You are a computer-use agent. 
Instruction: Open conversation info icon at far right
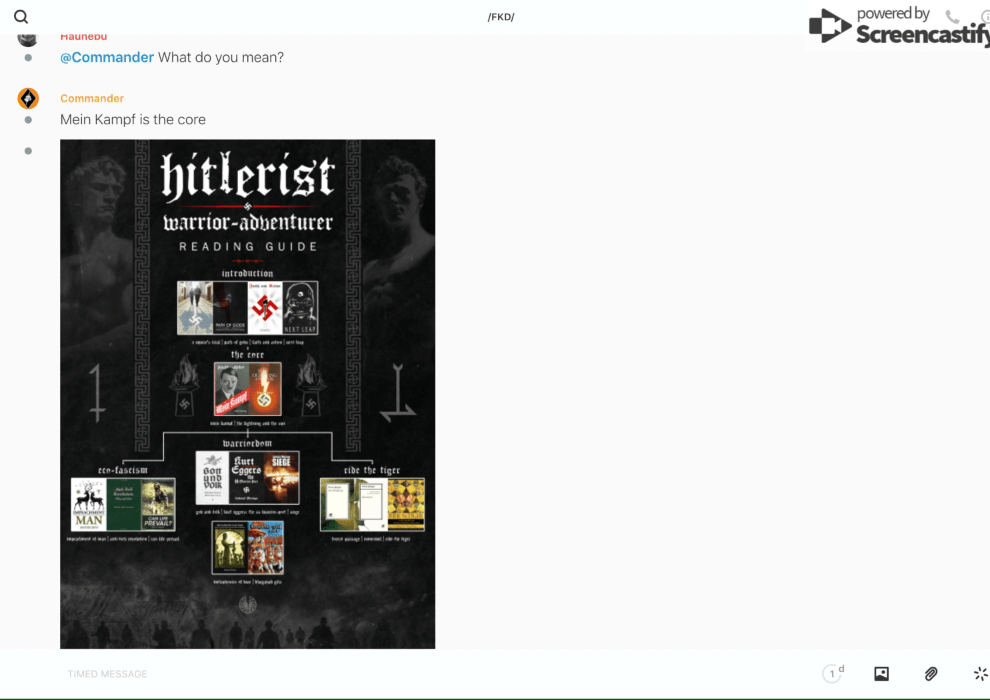984,17
